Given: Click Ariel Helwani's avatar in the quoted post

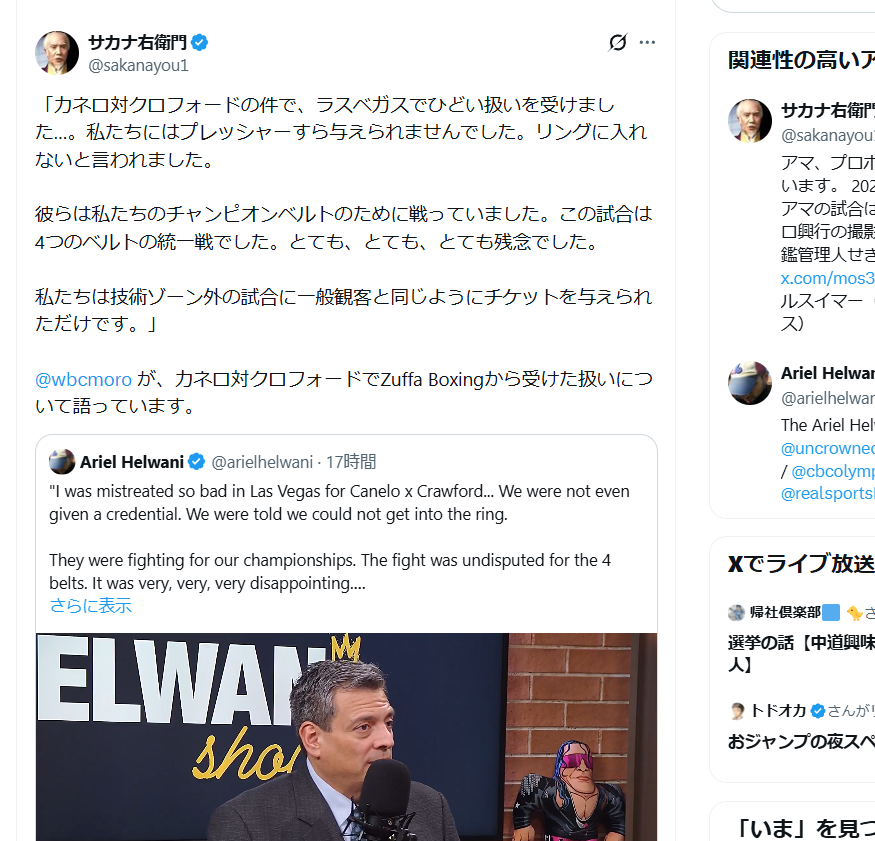Looking at the screenshot, I should click(62, 462).
